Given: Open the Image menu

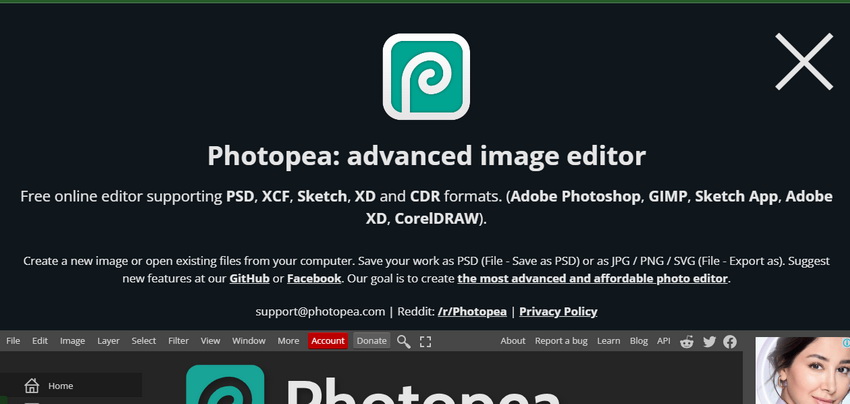Looking at the screenshot, I should click(x=72, y=341).
